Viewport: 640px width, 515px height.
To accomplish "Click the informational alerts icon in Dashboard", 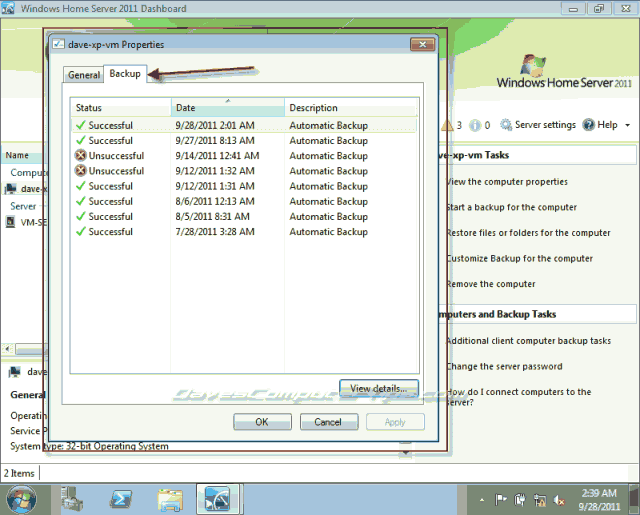I will 475,125.
